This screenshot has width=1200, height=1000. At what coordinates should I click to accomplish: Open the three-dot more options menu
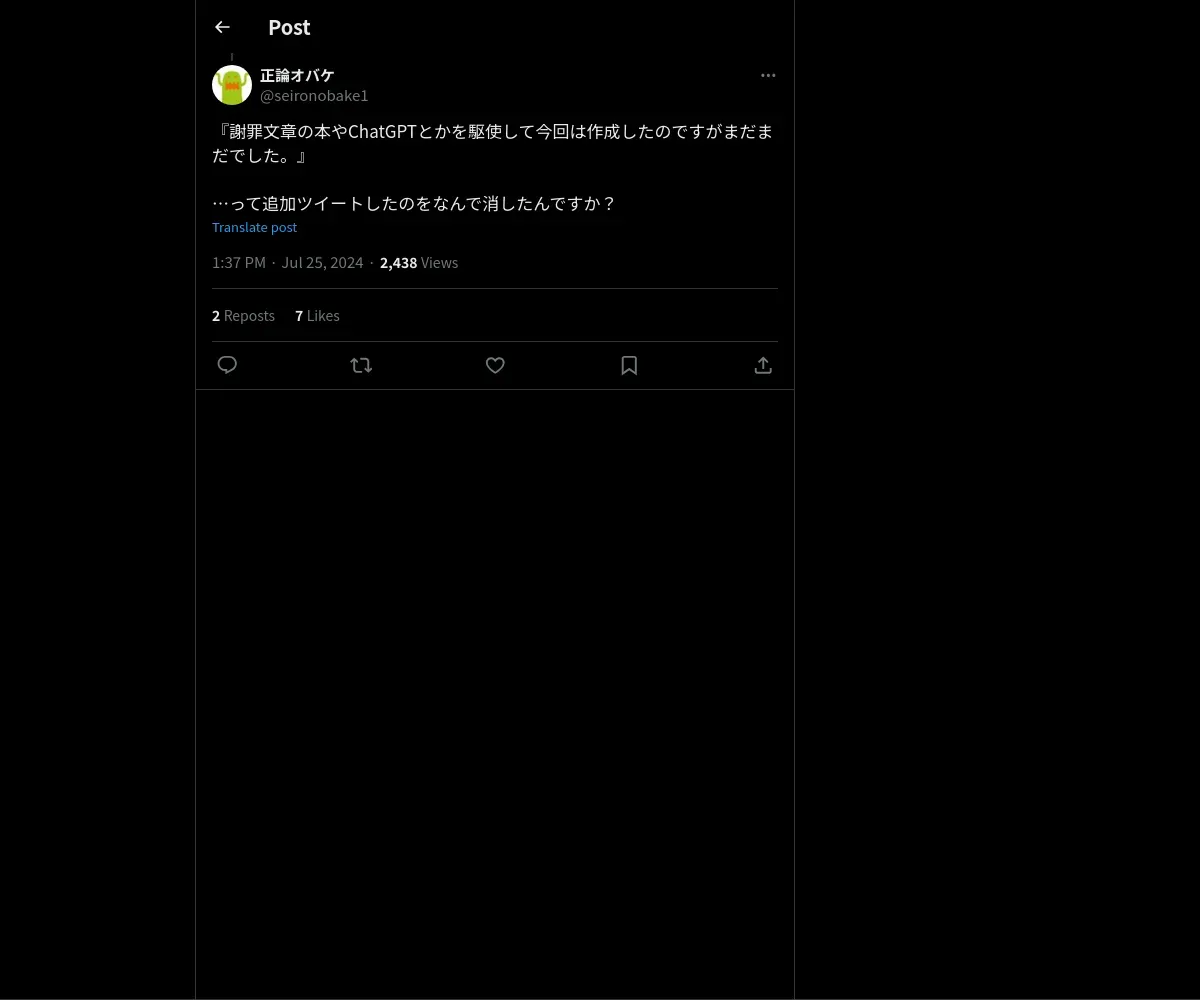click(768, 75)
